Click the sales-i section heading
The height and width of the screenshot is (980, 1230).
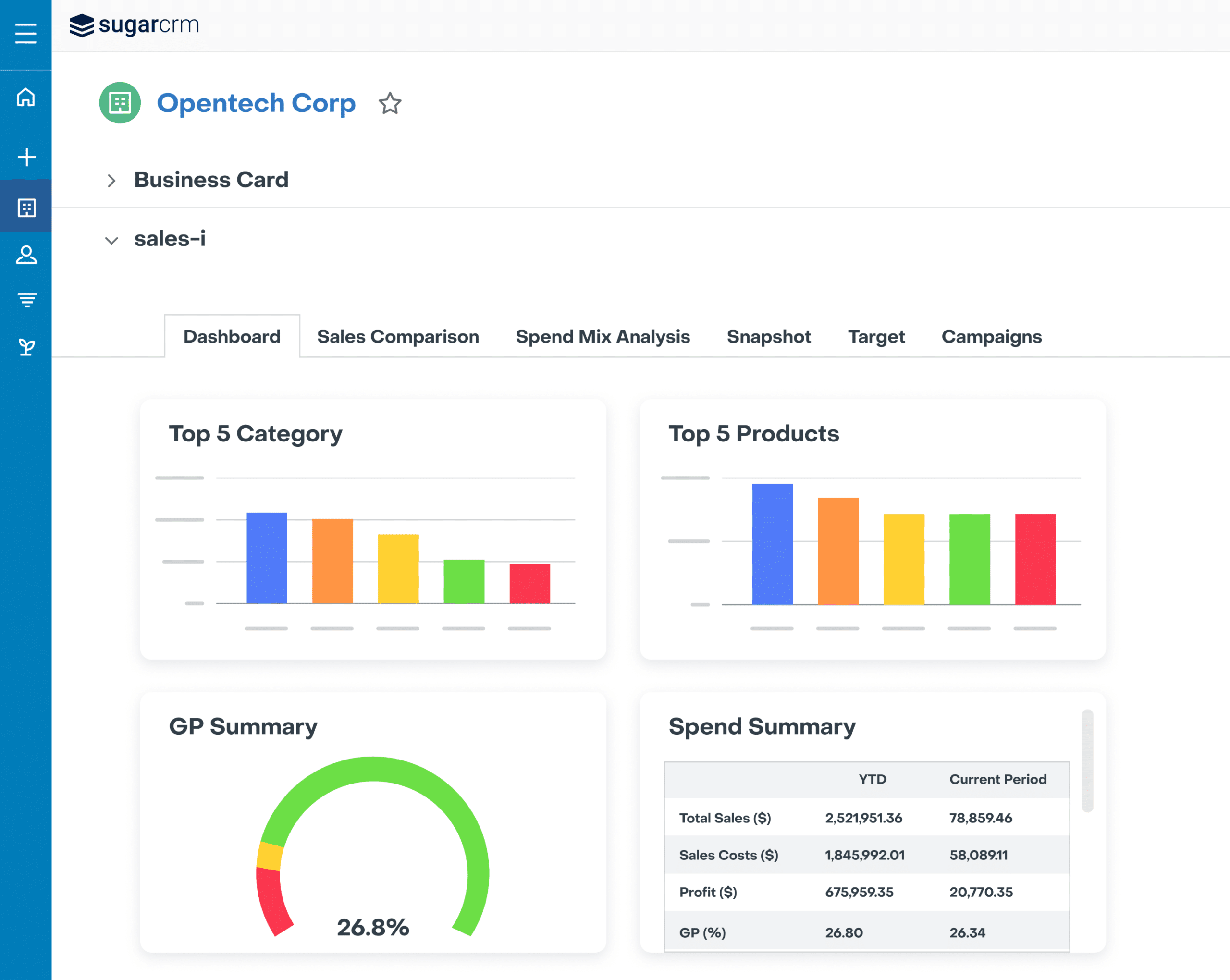tap(170, 238)
